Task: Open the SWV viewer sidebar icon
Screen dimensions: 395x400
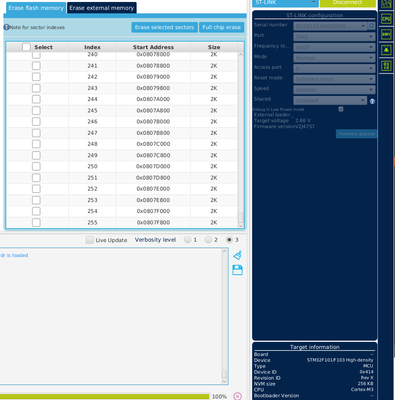Action: pyautogui.click(x=386, y=34)
